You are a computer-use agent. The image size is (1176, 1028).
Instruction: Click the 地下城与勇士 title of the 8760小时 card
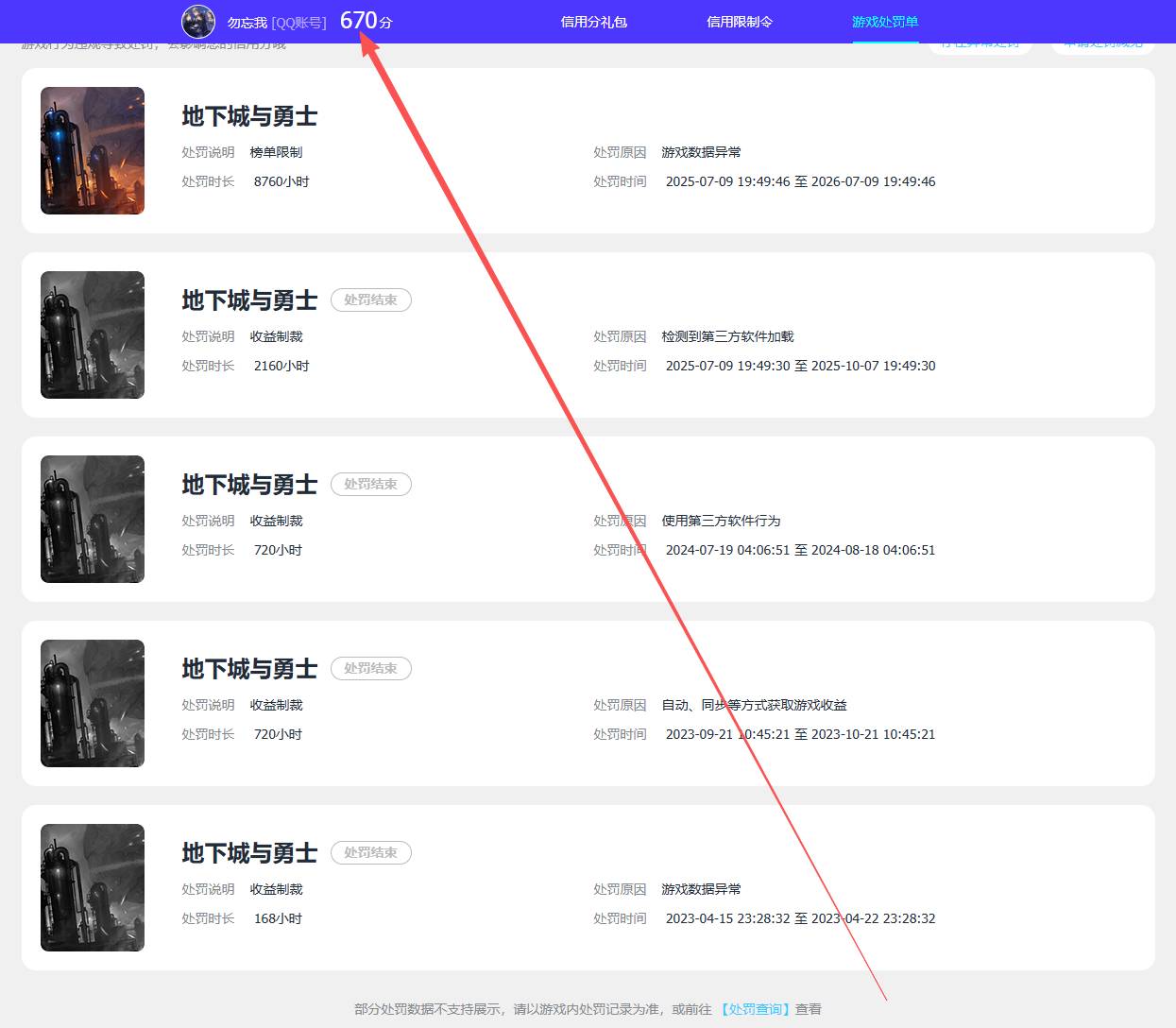click(x=249, y=116)
